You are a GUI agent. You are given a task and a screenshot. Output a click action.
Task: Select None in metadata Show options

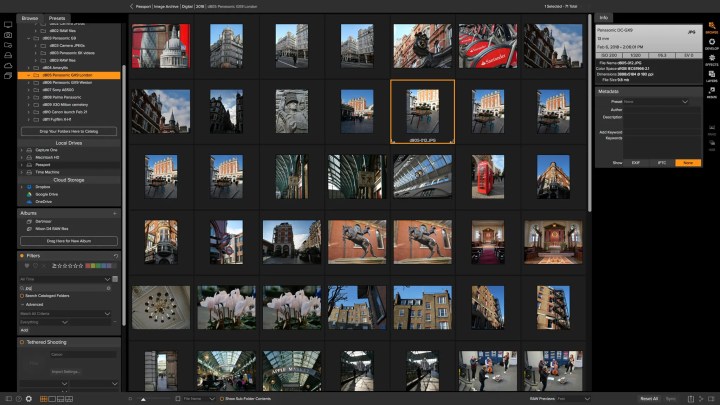(x=688, y=163)
